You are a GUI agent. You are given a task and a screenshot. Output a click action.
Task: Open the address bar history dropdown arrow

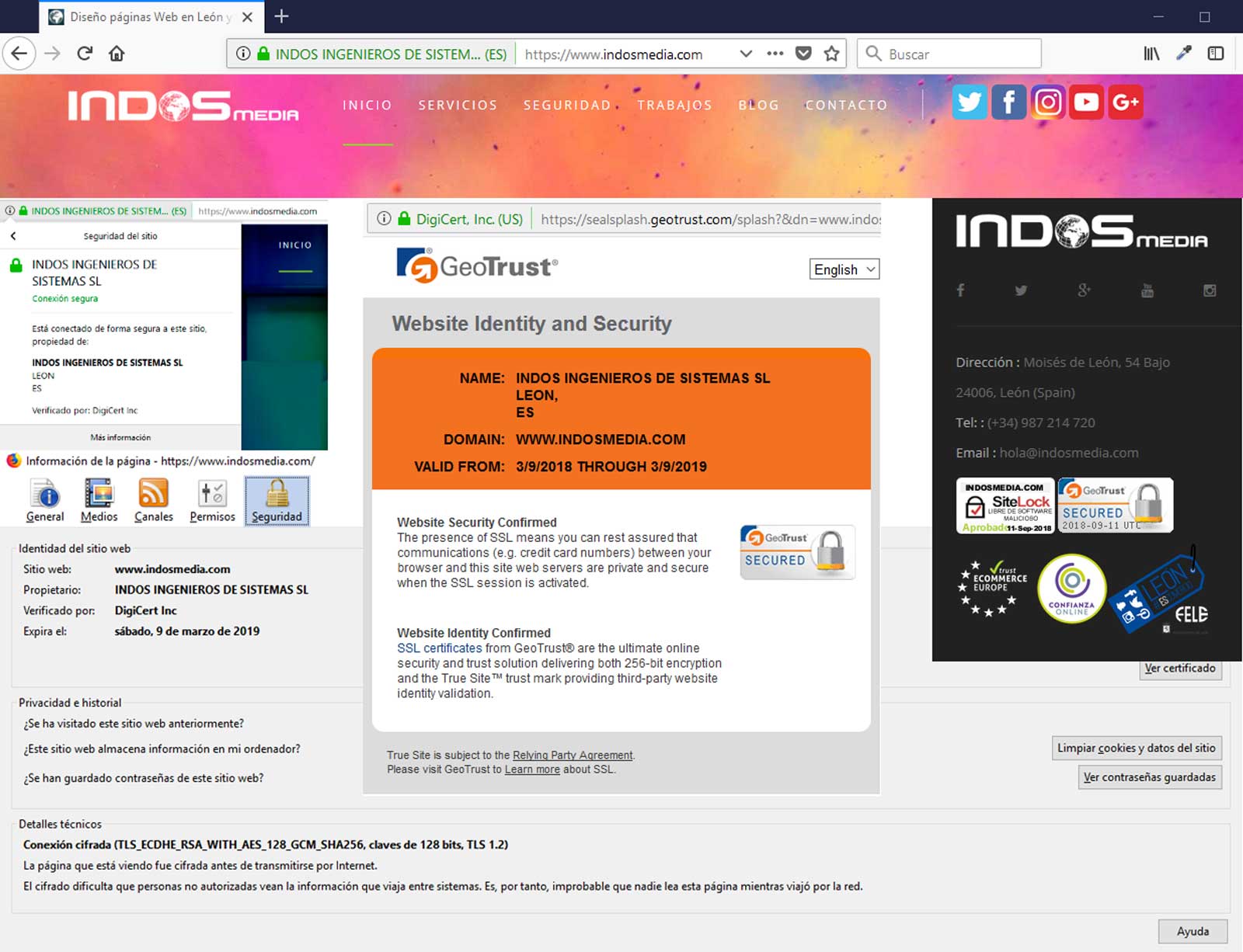[x=746, y=54]
